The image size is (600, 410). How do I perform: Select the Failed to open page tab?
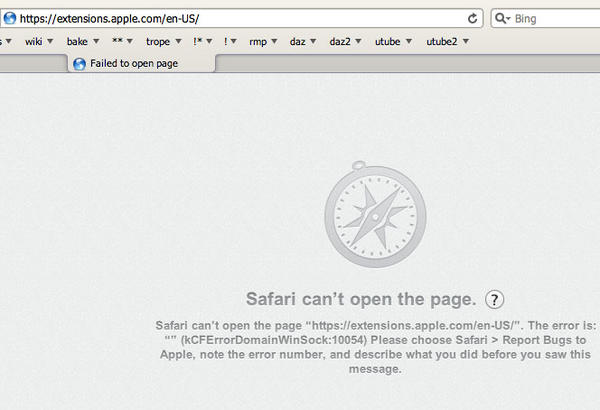[142, 64]
